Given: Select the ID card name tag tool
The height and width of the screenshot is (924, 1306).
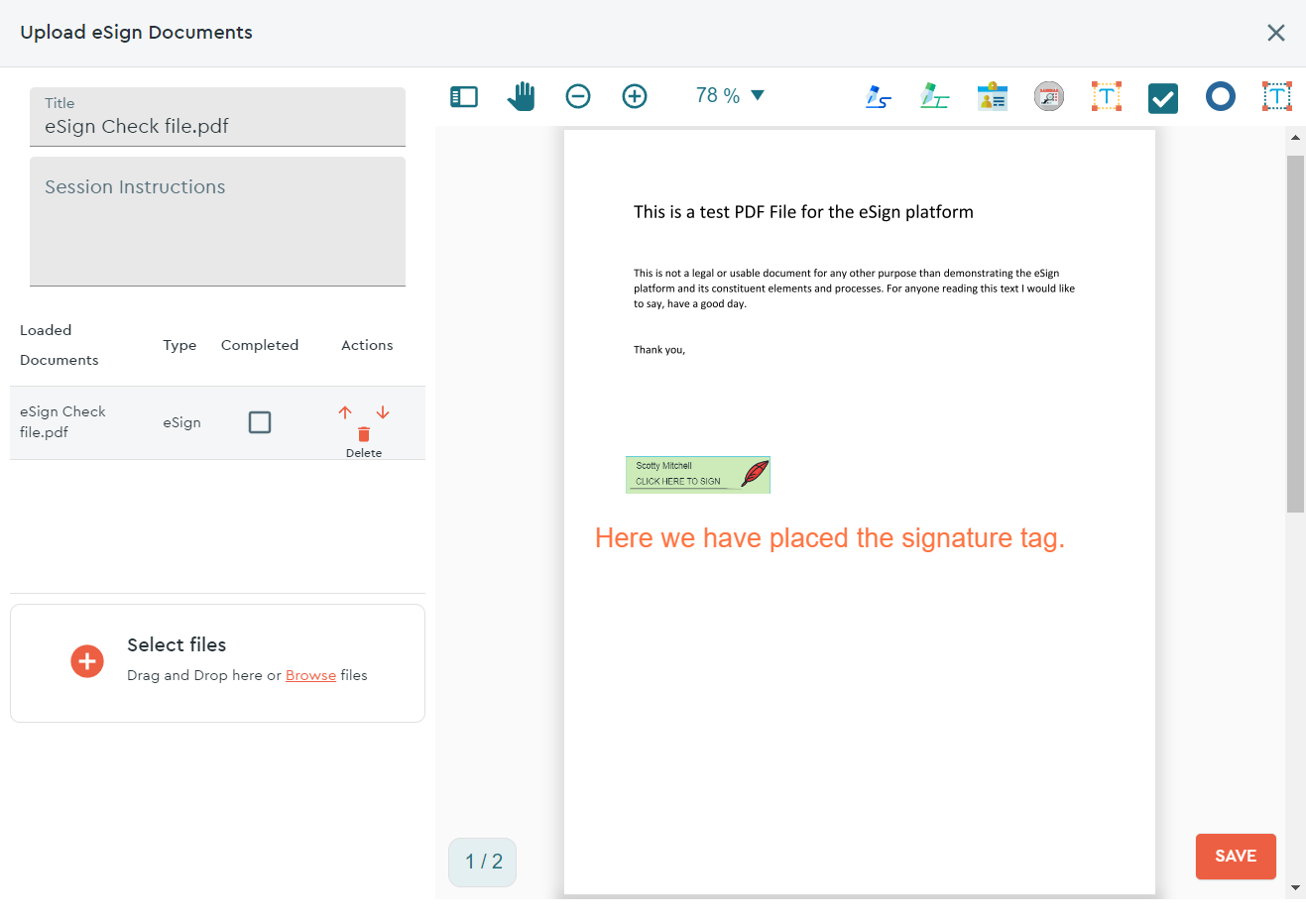Looking at the screenshot, I should click(x=993, y=96).
